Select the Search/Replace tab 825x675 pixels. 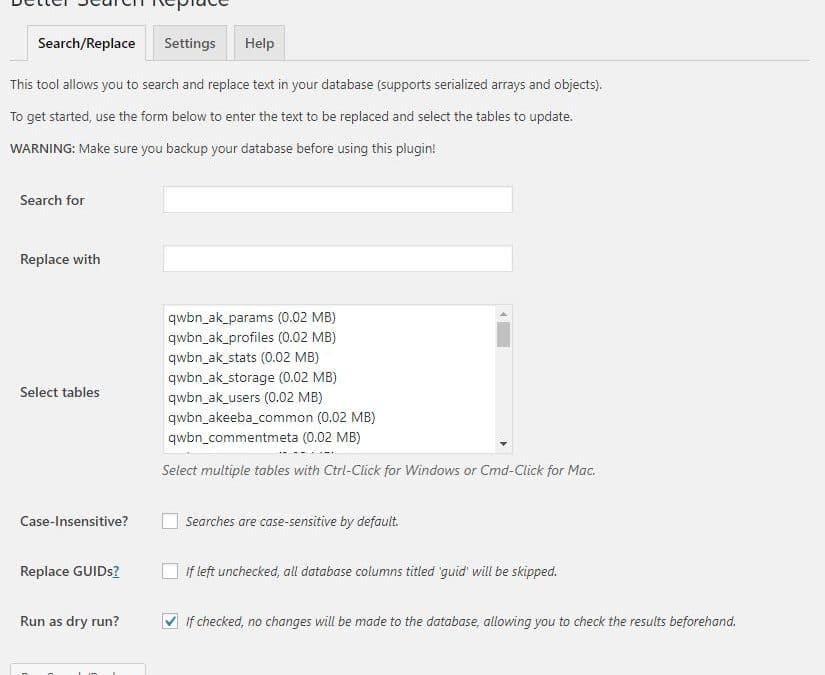(x=87, y=43)
